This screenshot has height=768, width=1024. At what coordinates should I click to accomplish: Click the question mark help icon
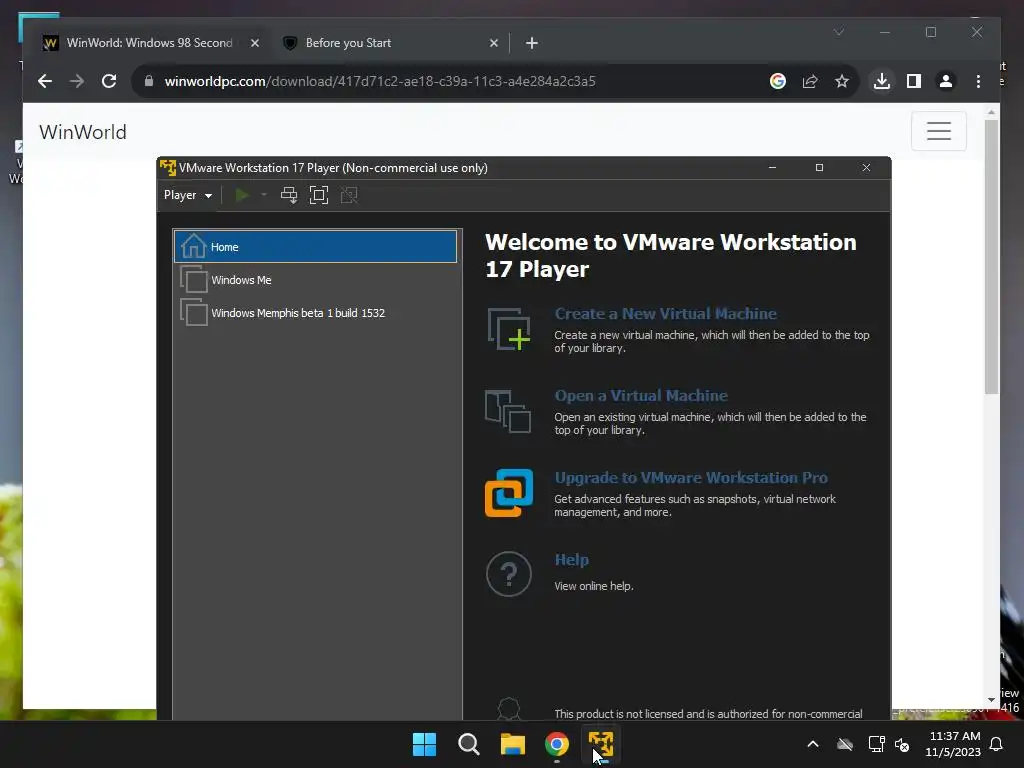click(x=509, y=574)
